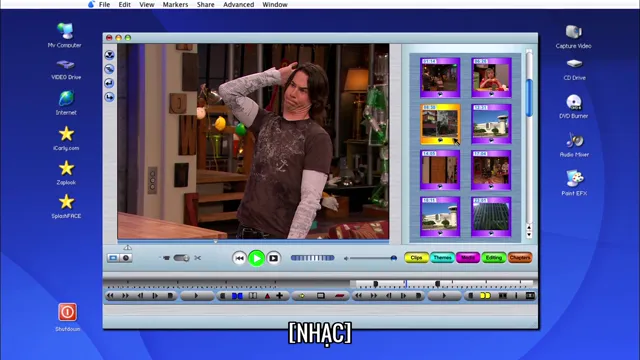Click the red minus remove icon
Image resolution: width=640 pixels, height=360 pixels.
(340, 296)
